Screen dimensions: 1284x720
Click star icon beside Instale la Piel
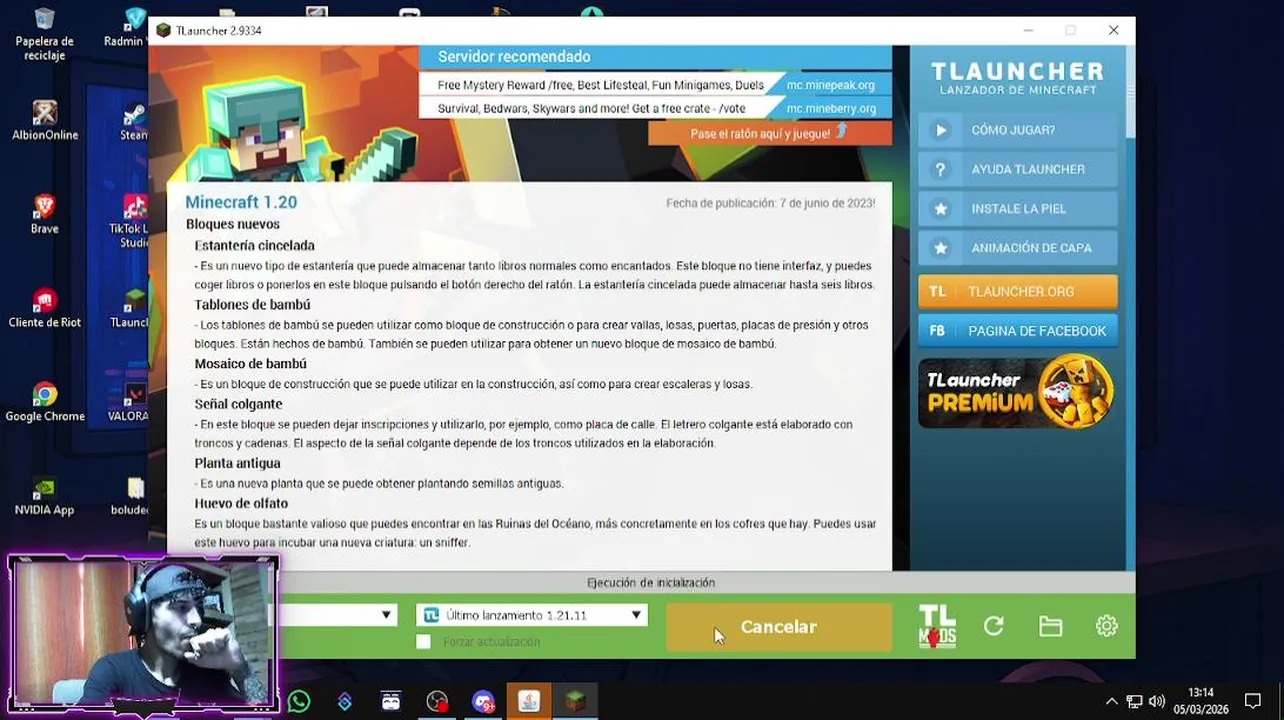coord(940,209)
